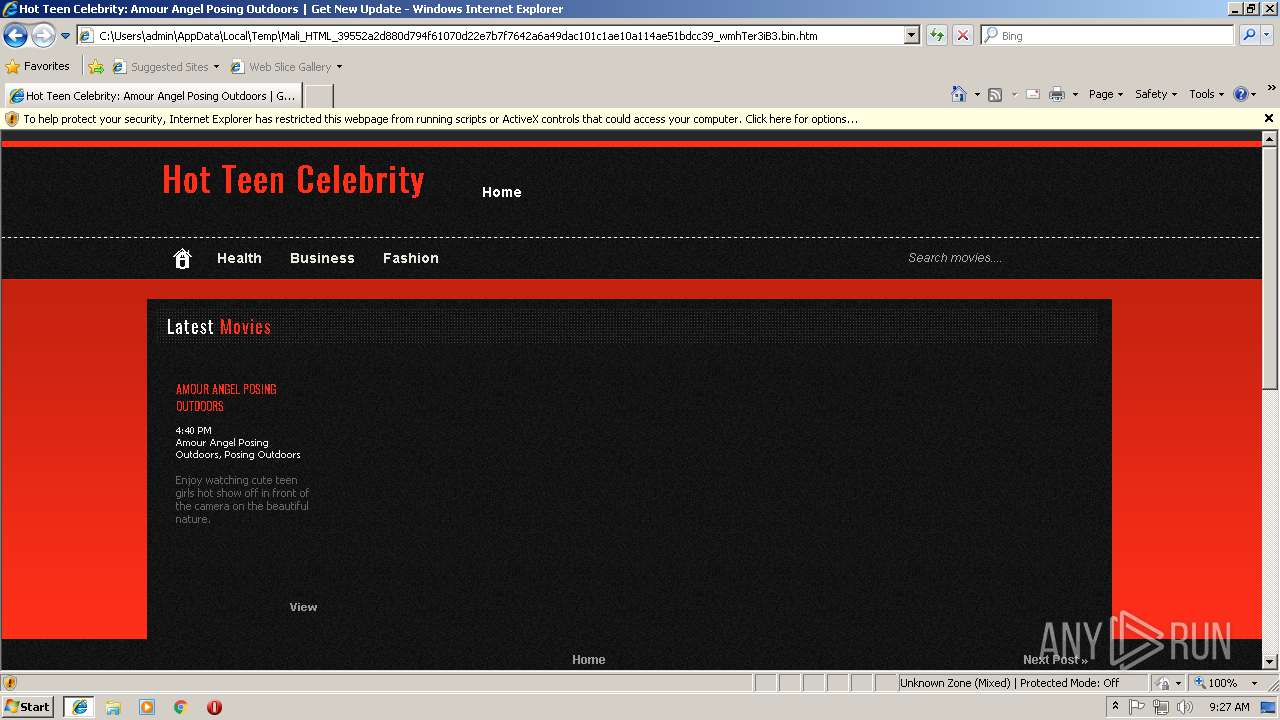
Task: Click the Bing search box
Action: coord(1108,36)
